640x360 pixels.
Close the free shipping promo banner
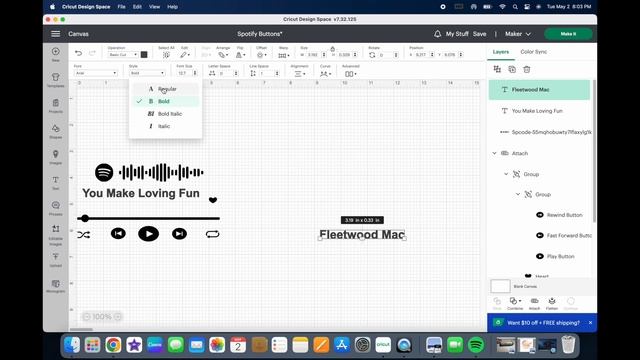[590, 322]
